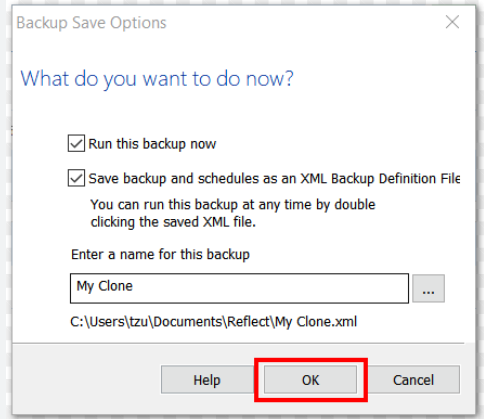Click the 'Enter a name for this backup' label
This screenshot has width=484, height=419.
[x=160, y=255]
